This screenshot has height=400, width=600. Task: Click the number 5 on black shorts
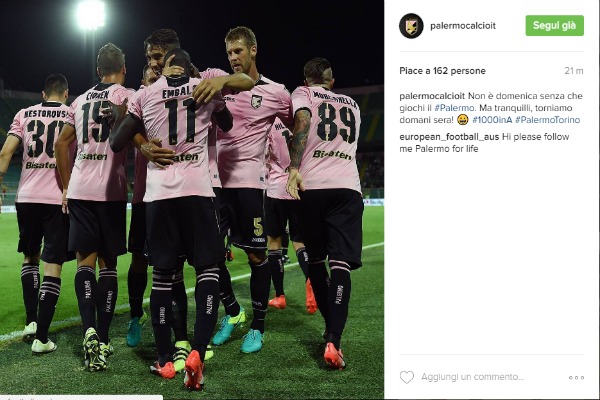258,227
